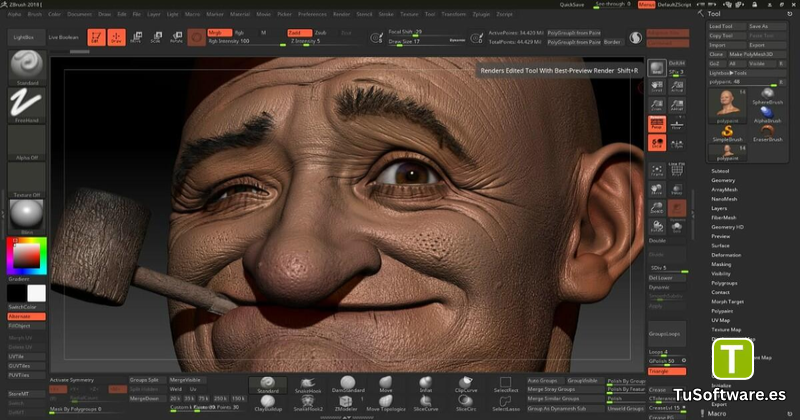Select the Move Topological brush
Screen dimensions: 800x420
[386, 404]
